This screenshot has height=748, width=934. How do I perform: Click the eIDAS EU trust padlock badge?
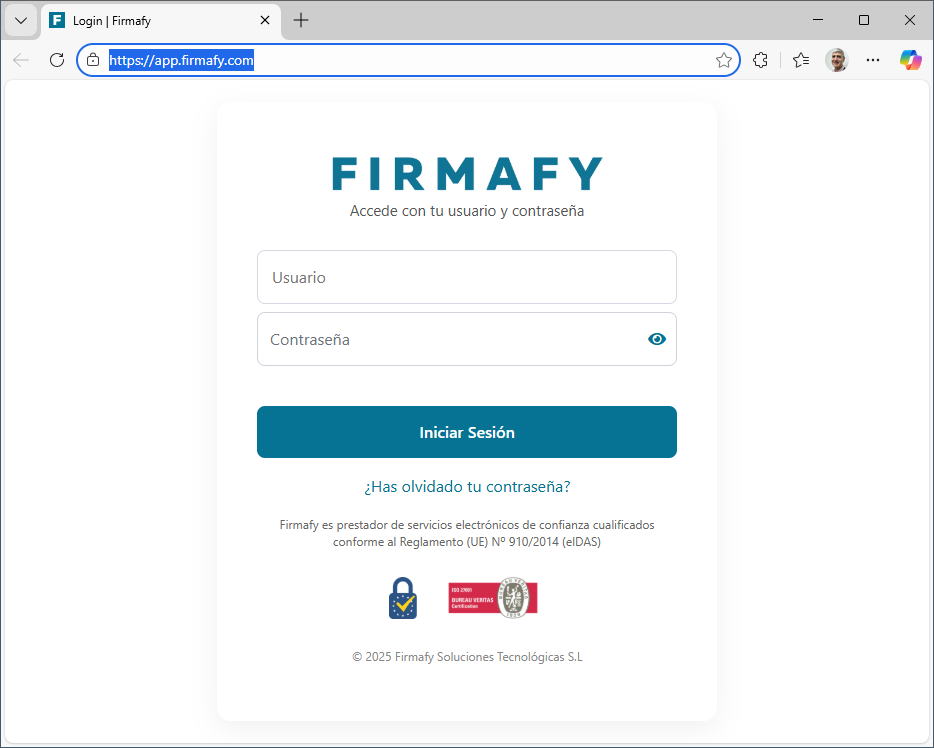(403, 598)
